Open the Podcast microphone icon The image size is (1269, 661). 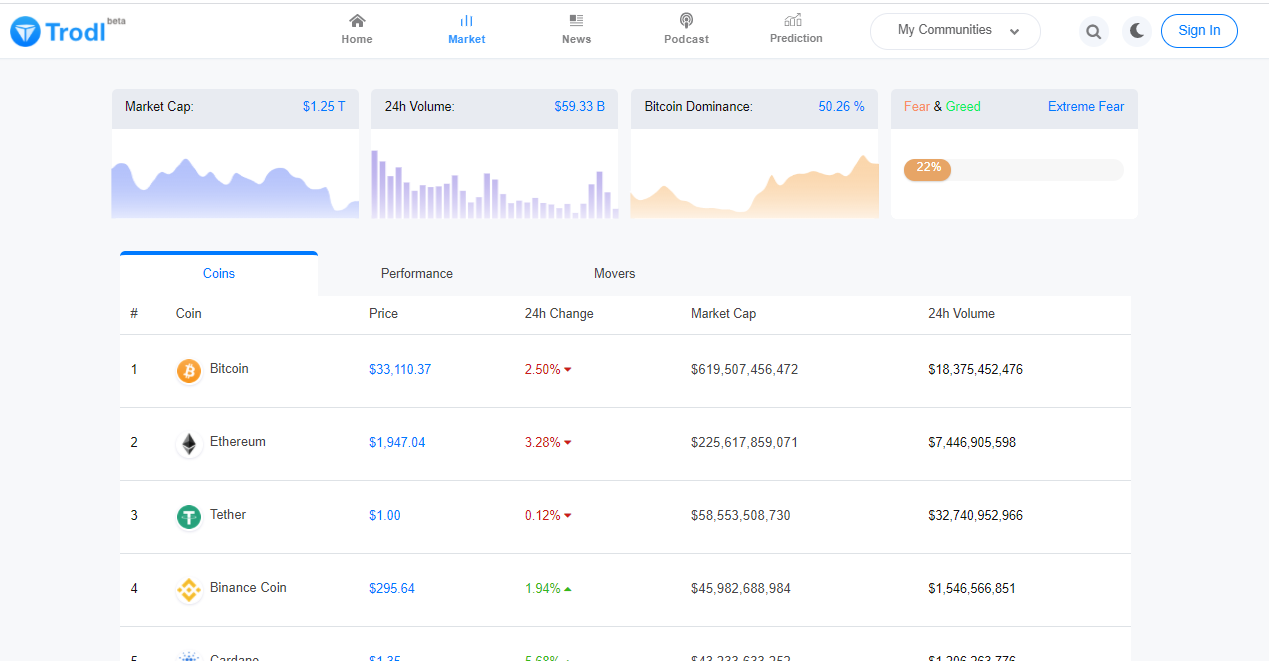pyautogui.click(x=686, y=20)
